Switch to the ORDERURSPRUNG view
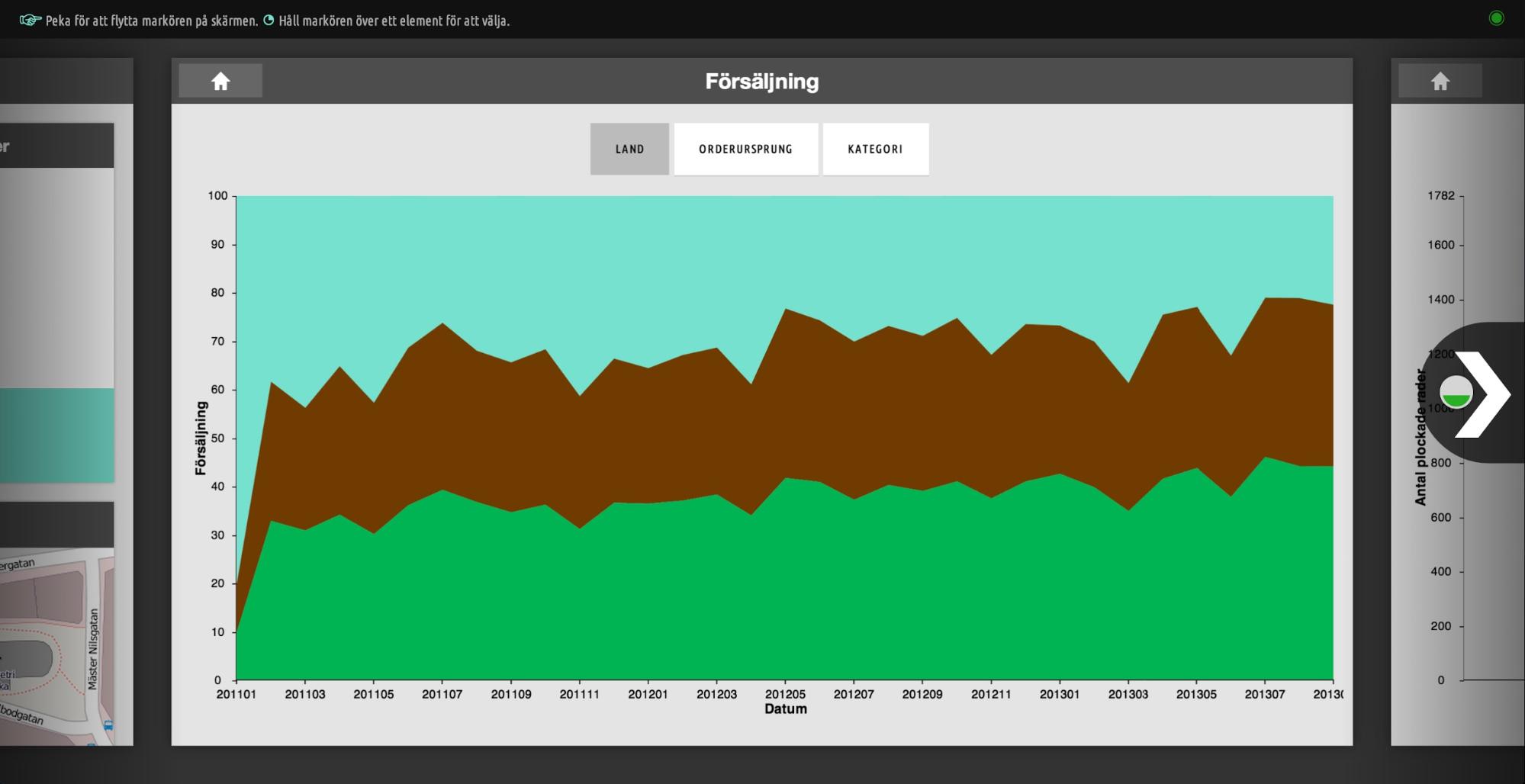The width and height of the screenshot is (1525, 784). pyautogui.click(x=745, y=149)
